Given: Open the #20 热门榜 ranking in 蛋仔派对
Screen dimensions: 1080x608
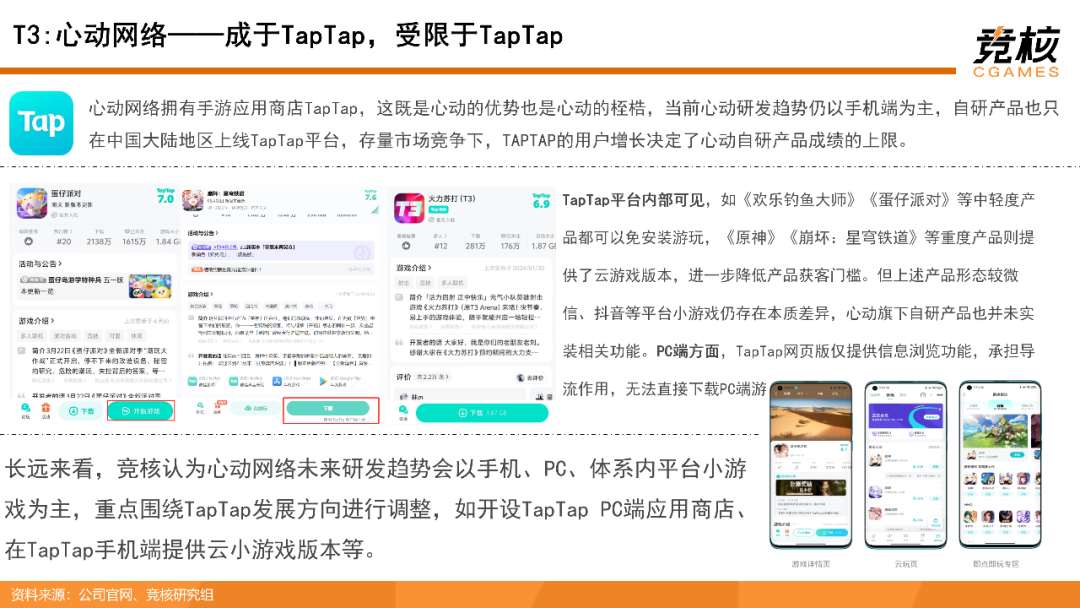Looking at the screenshot, I should pyautogui.click(x=63, y=238).
